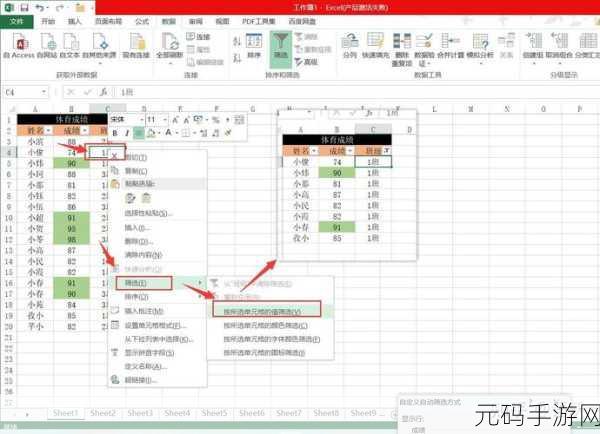Choose filter by selected cell's icon (I)
The height and width of the screenshot is (434, 600).
pos(264,352)
